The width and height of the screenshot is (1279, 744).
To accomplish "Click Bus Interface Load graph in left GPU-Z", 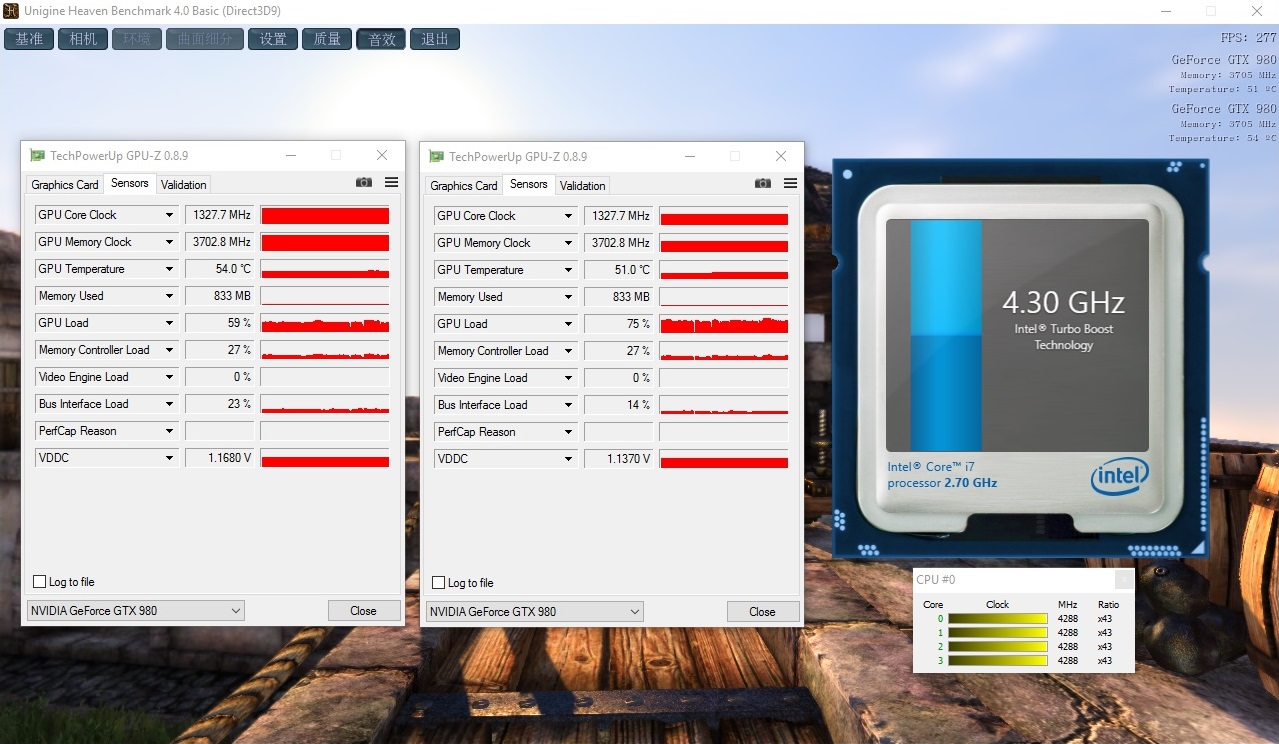I will tap(325, 404).
